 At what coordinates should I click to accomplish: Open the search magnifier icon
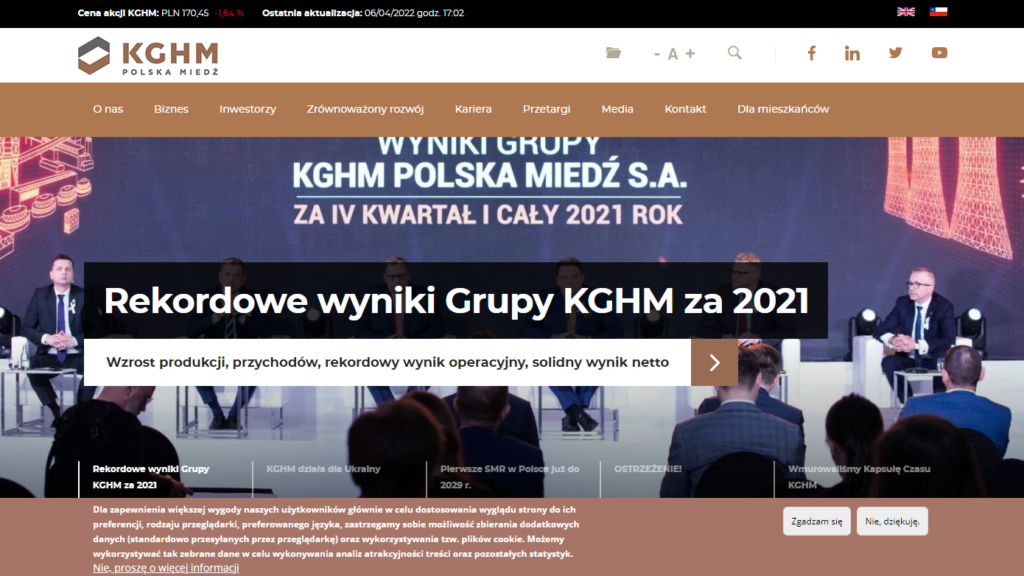coord(735,53)
